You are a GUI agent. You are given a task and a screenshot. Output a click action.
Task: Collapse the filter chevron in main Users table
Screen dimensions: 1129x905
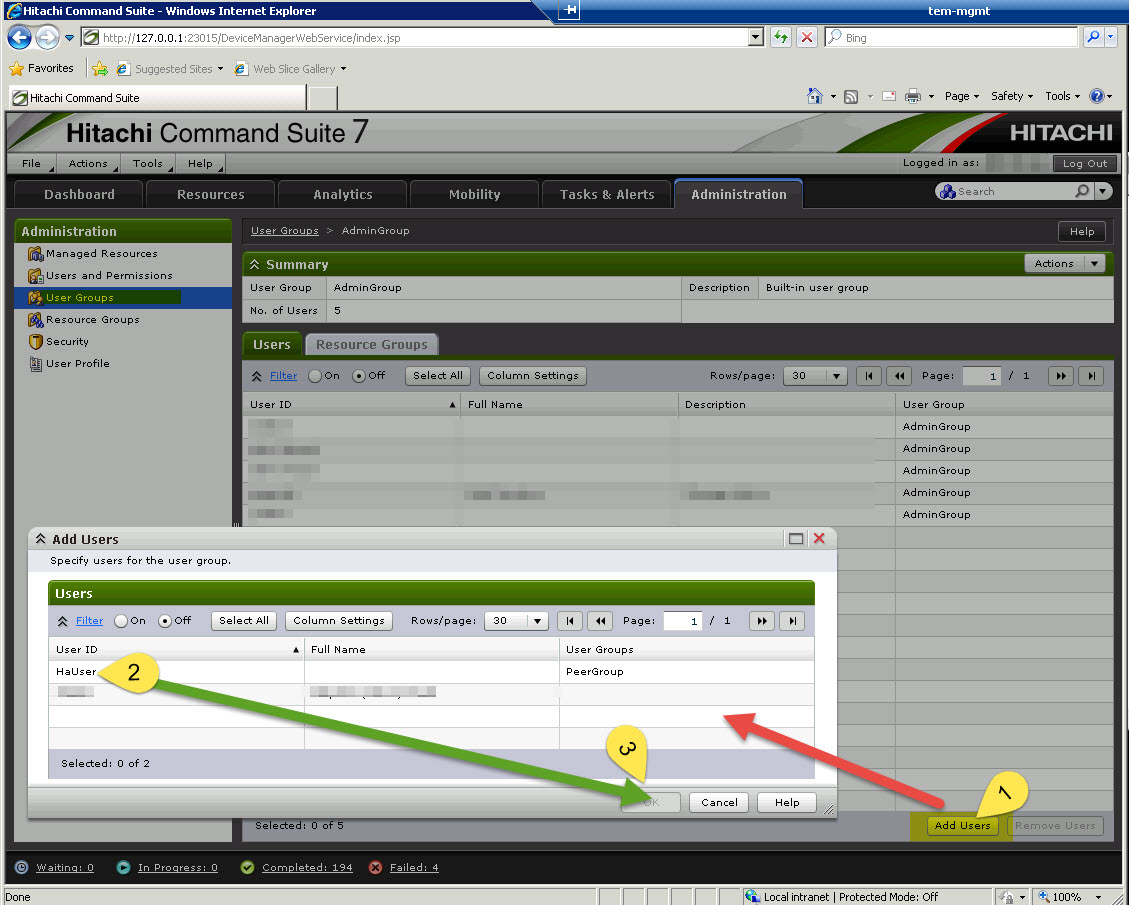pyautogui.click(x=256, y=376)
